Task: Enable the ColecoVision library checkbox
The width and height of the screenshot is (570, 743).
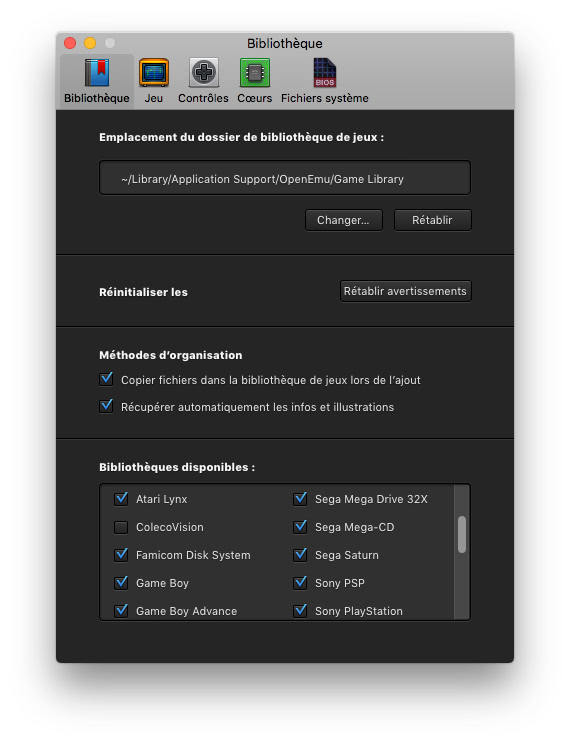Action: pyautogui.click(x=121, y=527)
